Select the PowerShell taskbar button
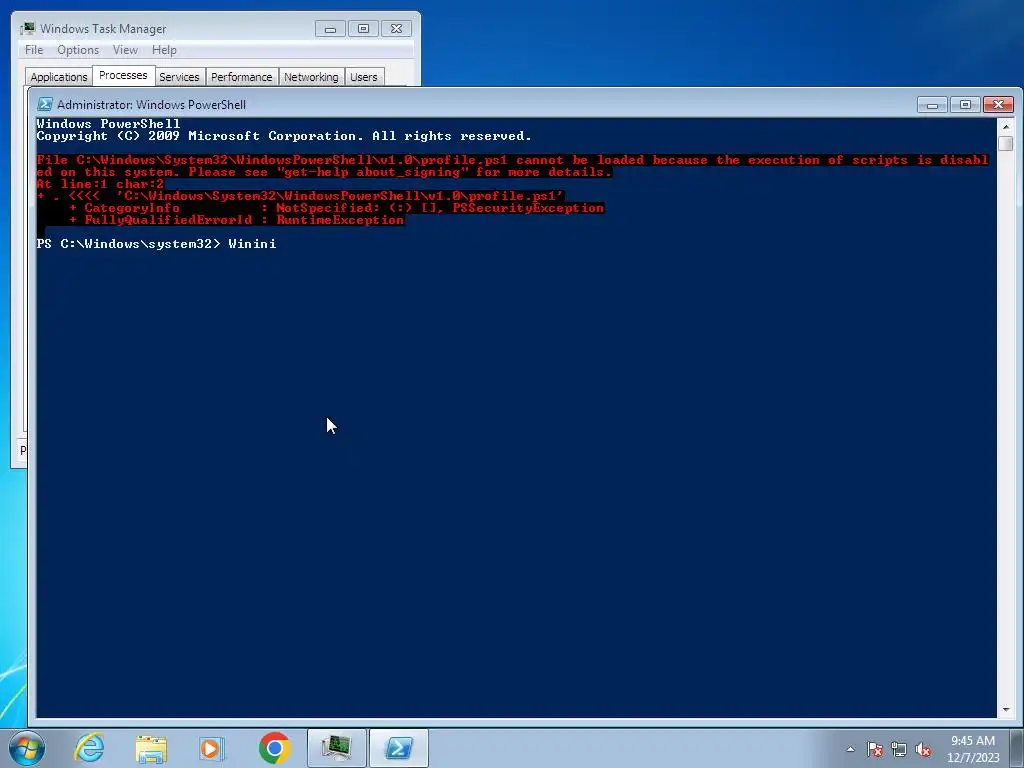This screenshot has height=768, width=1024. point(399,748)
